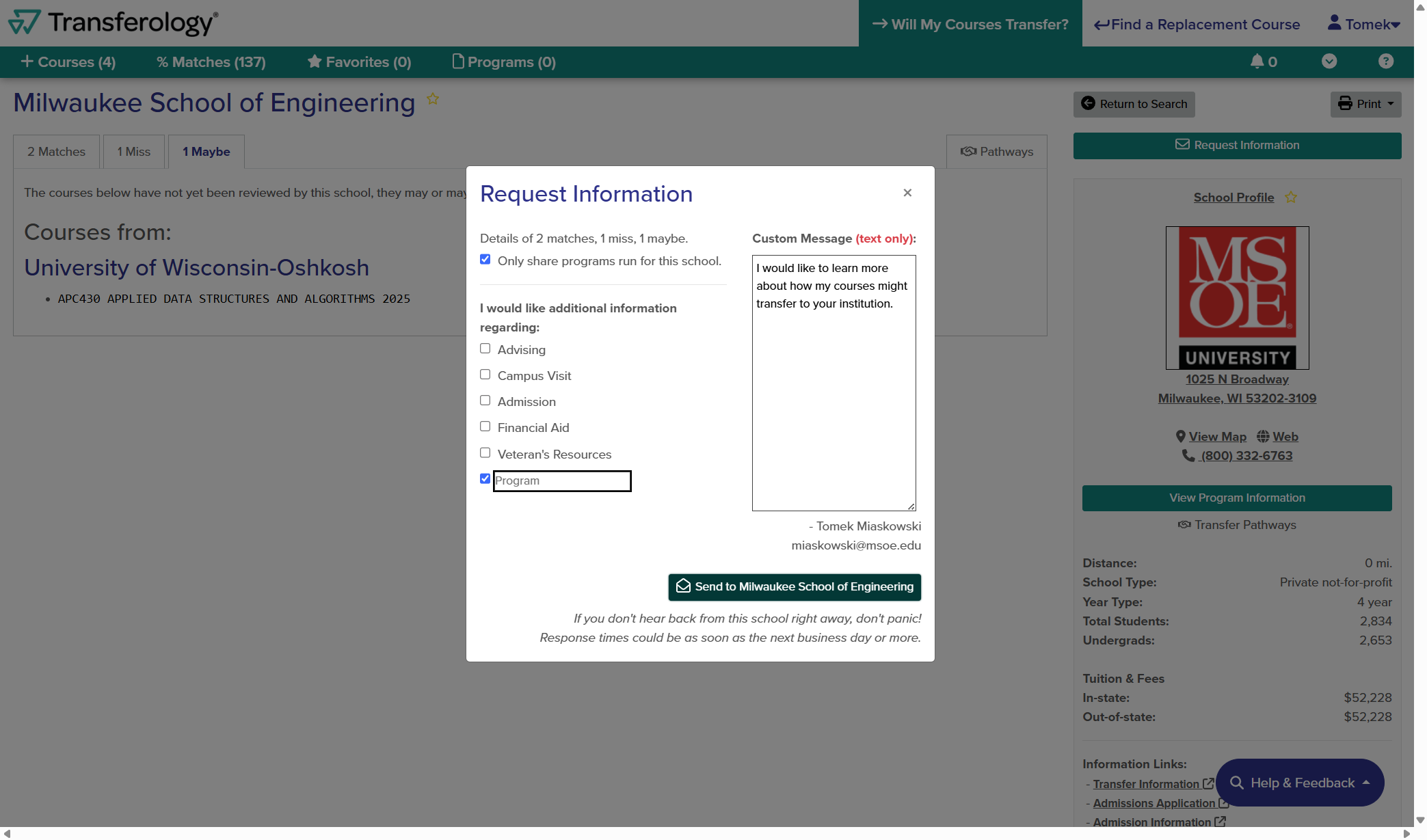
Task: Click the green Request Information button
Action: pos(1237,146)
